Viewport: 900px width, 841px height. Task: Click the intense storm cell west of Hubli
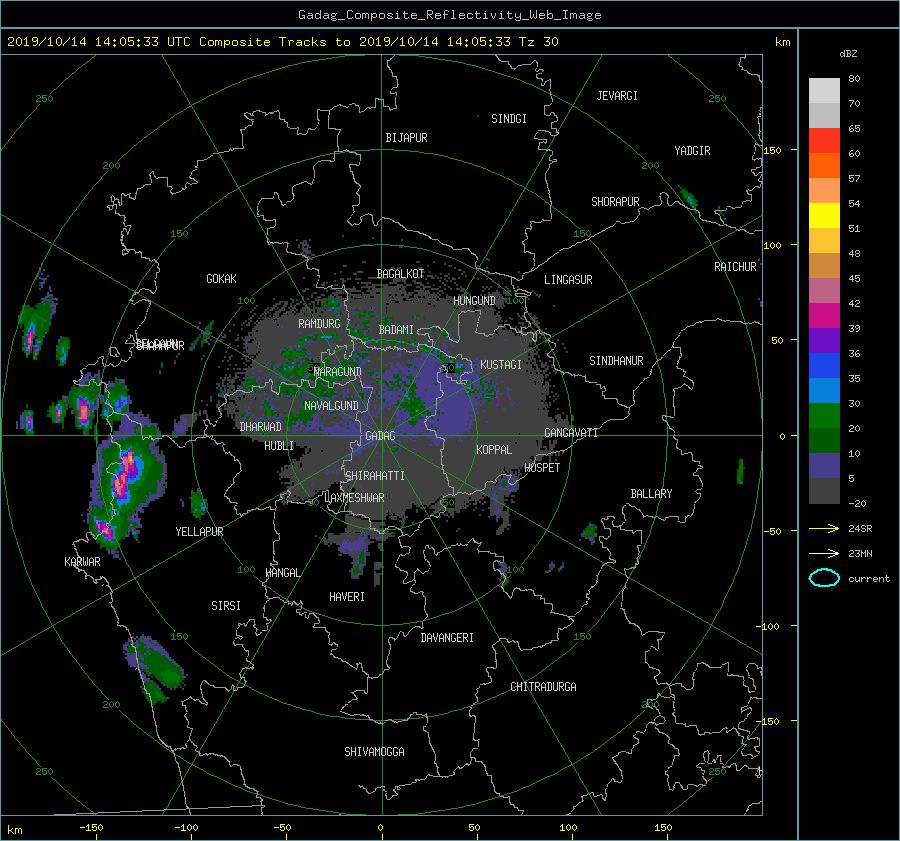(x=126, y=476)
